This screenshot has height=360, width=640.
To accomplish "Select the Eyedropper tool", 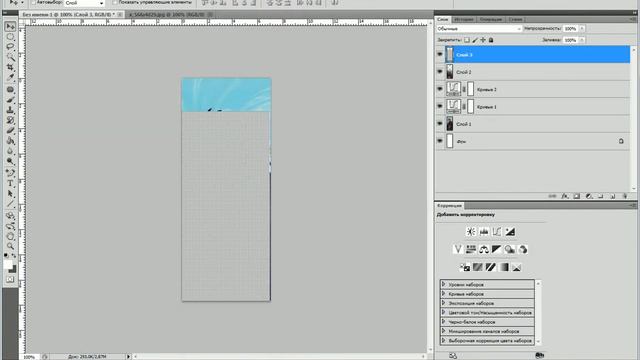I will (x=11, y=78).
